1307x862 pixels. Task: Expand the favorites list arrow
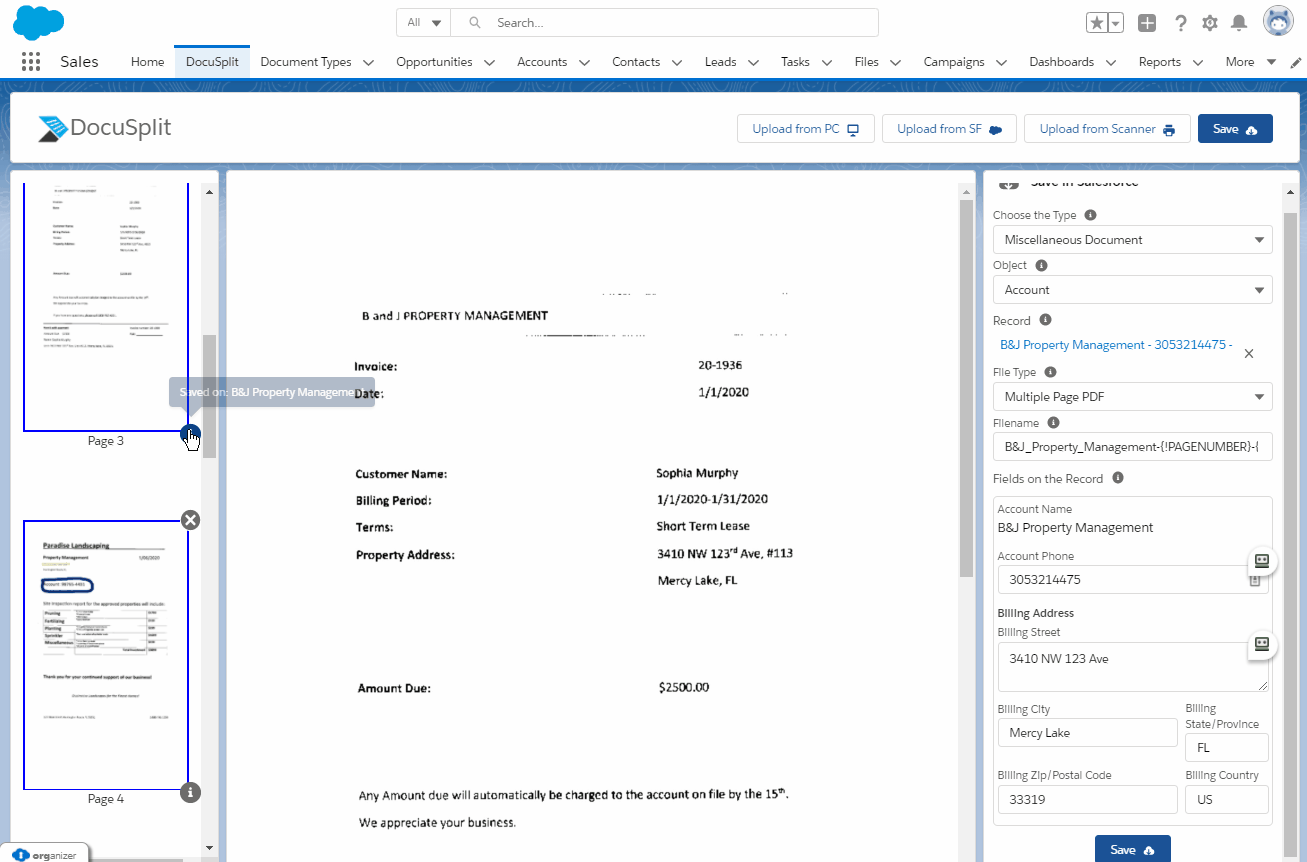click(1116, 23)
